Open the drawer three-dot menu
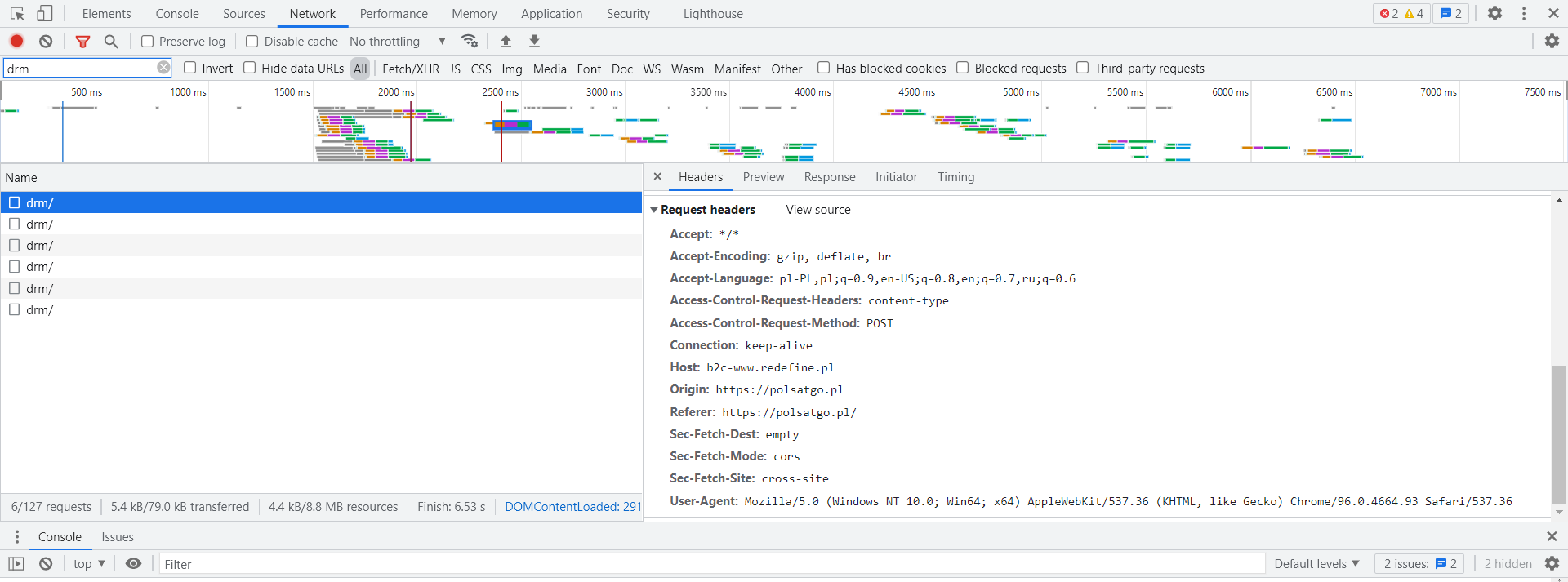Image resolution: width=1568 pixels, height=582 pixels. click(16, 536)
